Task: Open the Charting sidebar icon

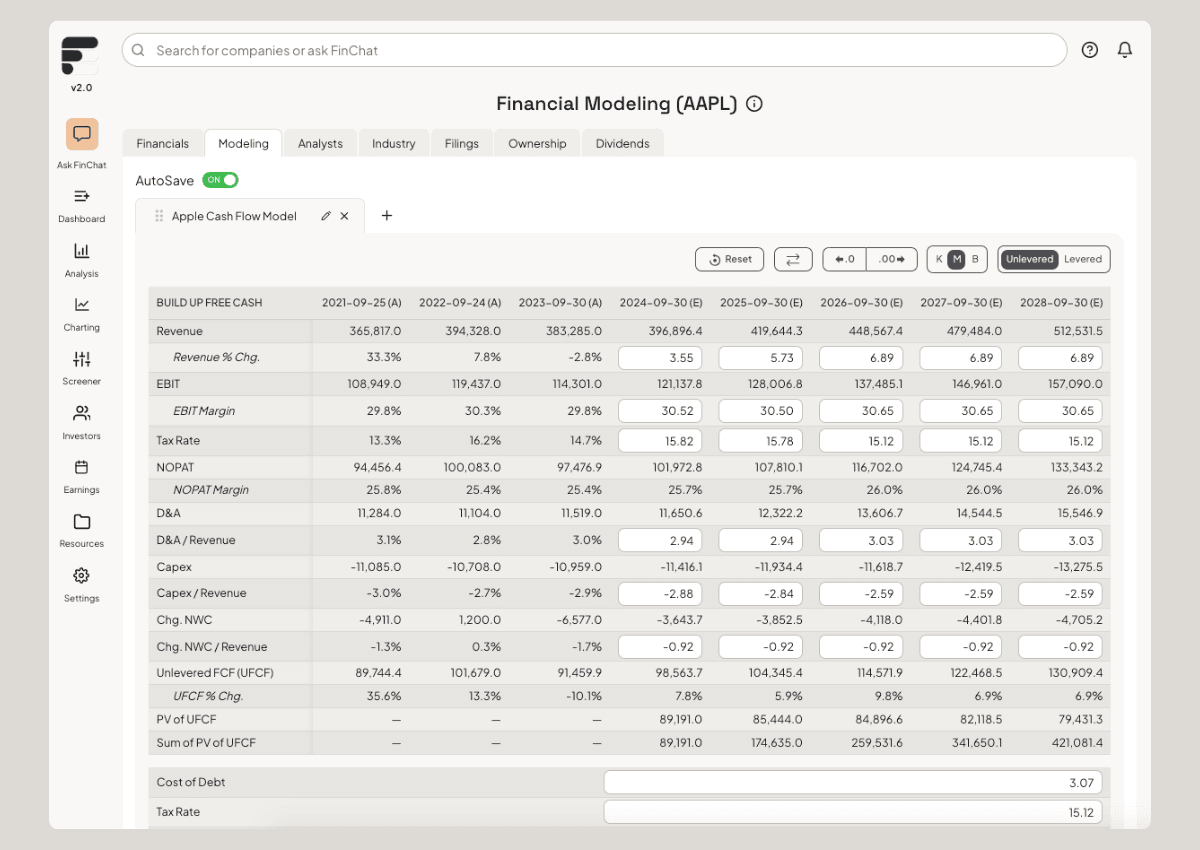Action: tap(82, 305)
